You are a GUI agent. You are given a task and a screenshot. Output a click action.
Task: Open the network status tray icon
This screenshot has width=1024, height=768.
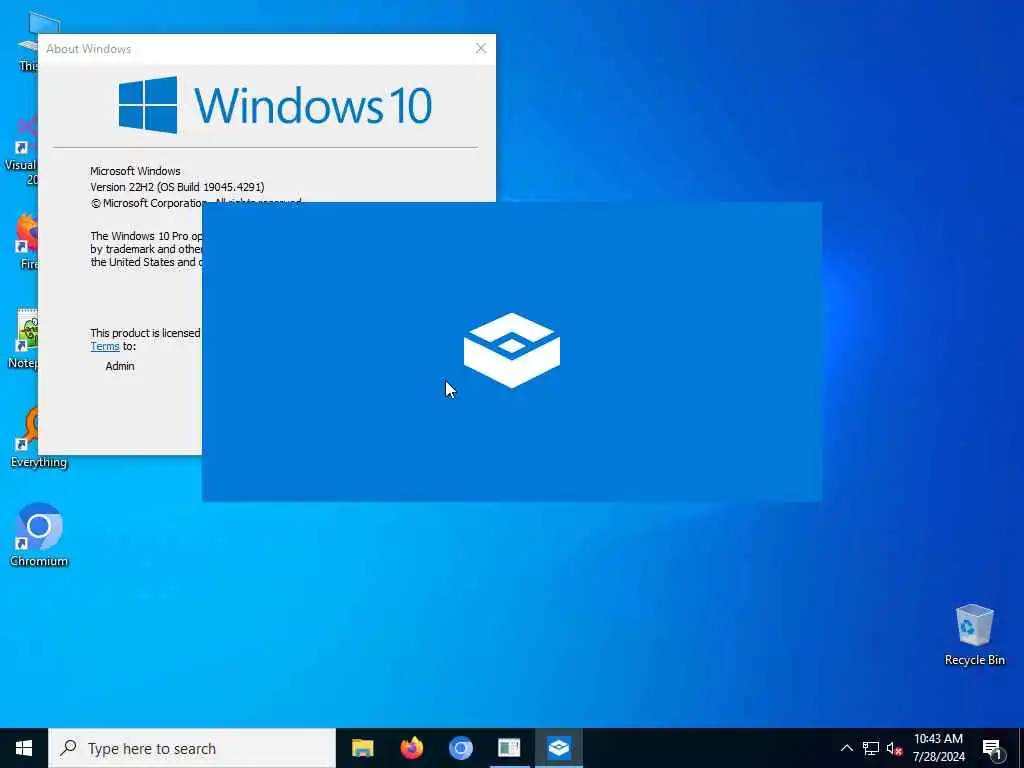871,748
